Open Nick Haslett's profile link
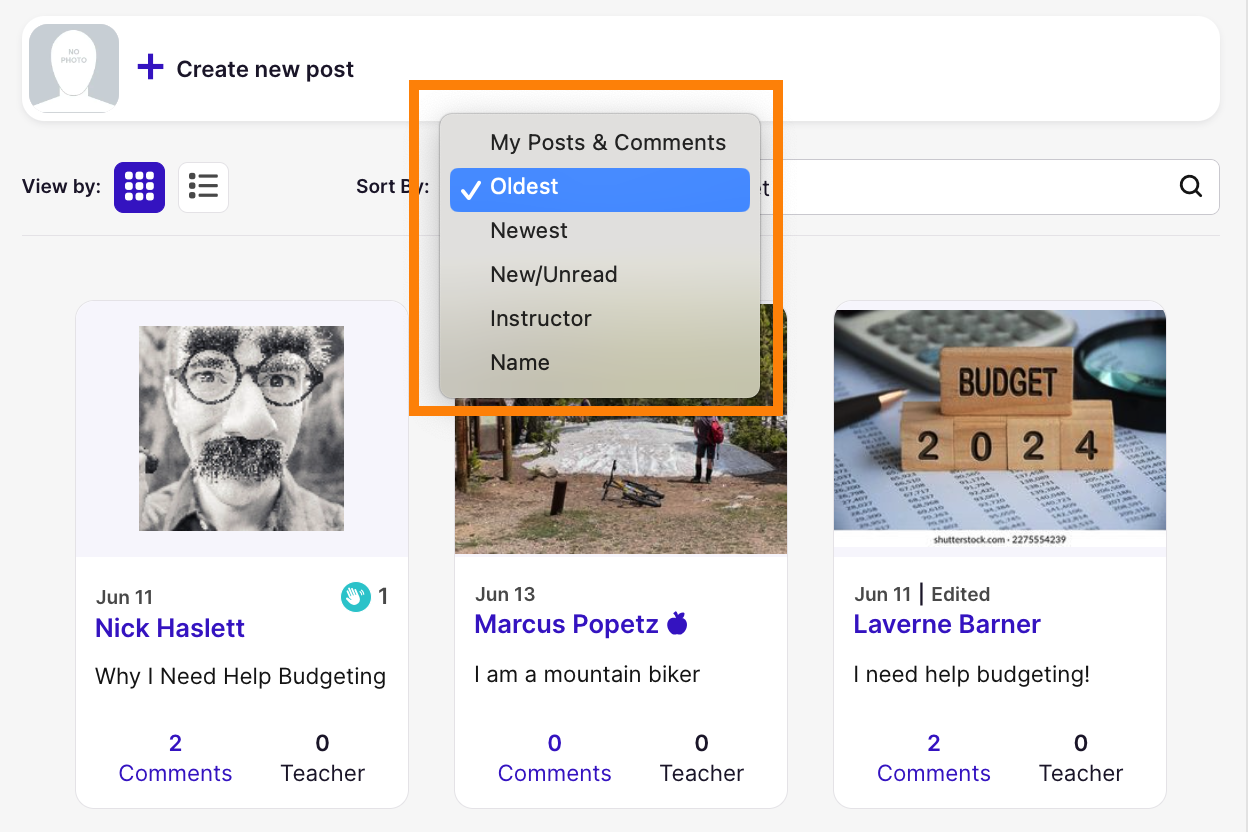 [x=170, y=628]
